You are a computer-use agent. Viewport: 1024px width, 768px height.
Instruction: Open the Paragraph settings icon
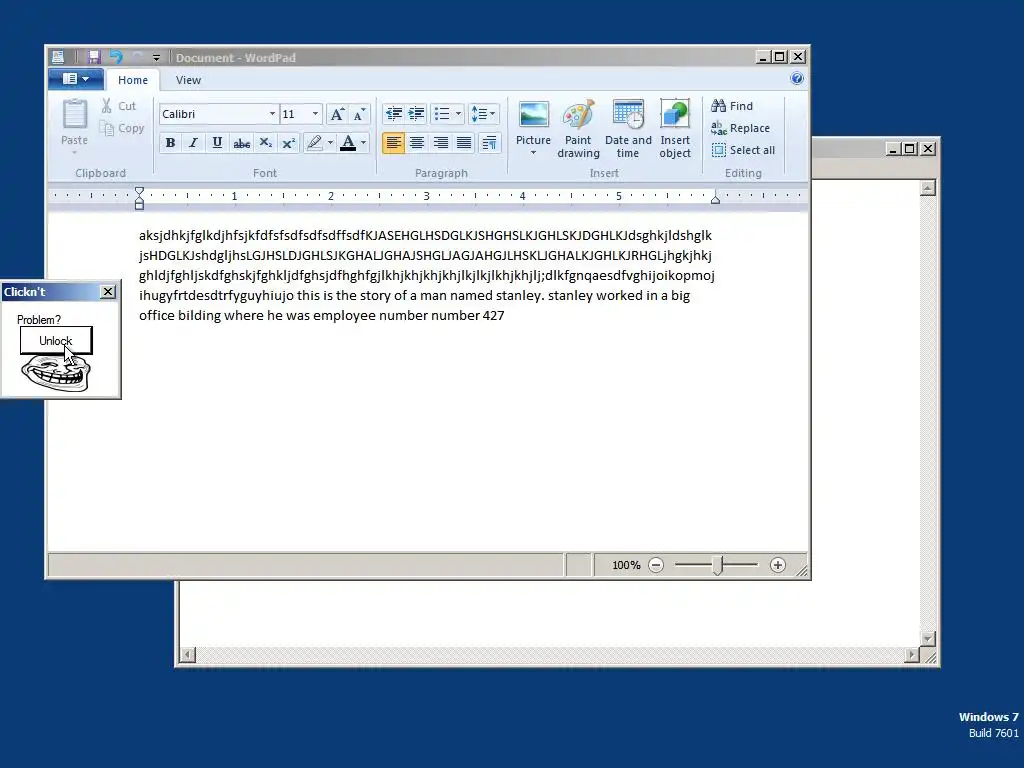(x=489, y=142)
